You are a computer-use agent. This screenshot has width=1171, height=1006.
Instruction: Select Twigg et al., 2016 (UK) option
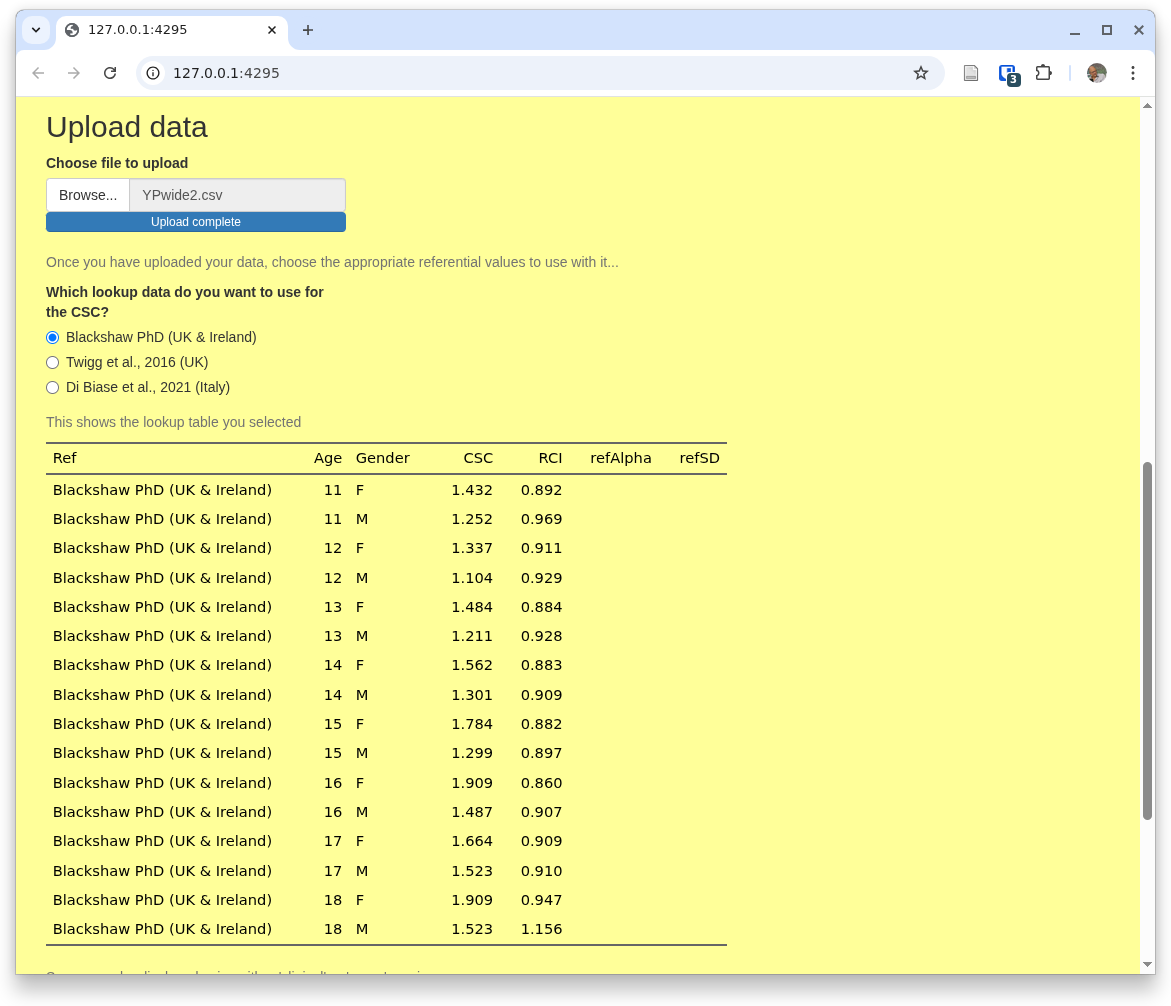pos(53,363)
